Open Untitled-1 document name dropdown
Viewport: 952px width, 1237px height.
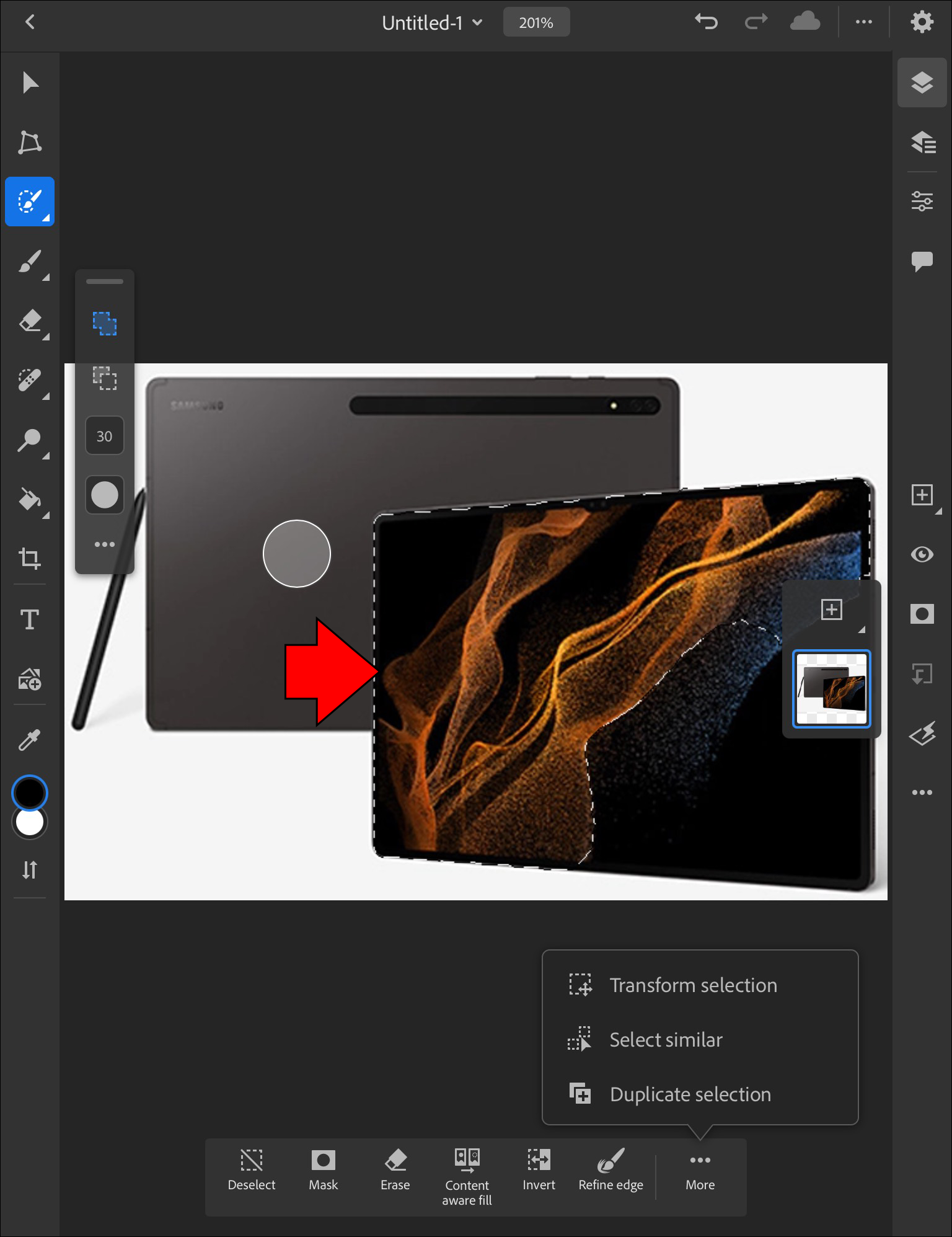pos(432,23)
